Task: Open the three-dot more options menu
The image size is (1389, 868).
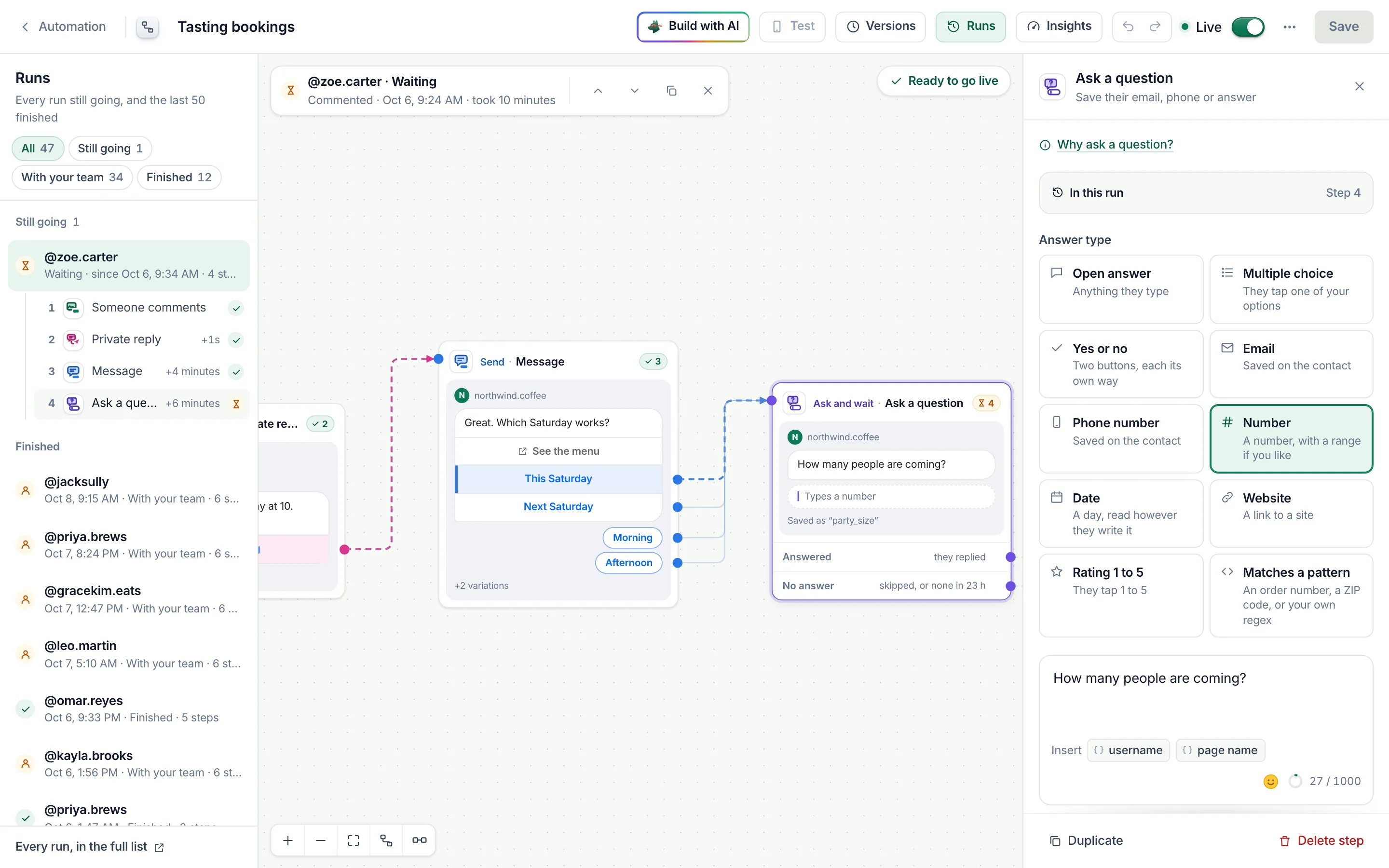Action: click(x=1289, y=27)
